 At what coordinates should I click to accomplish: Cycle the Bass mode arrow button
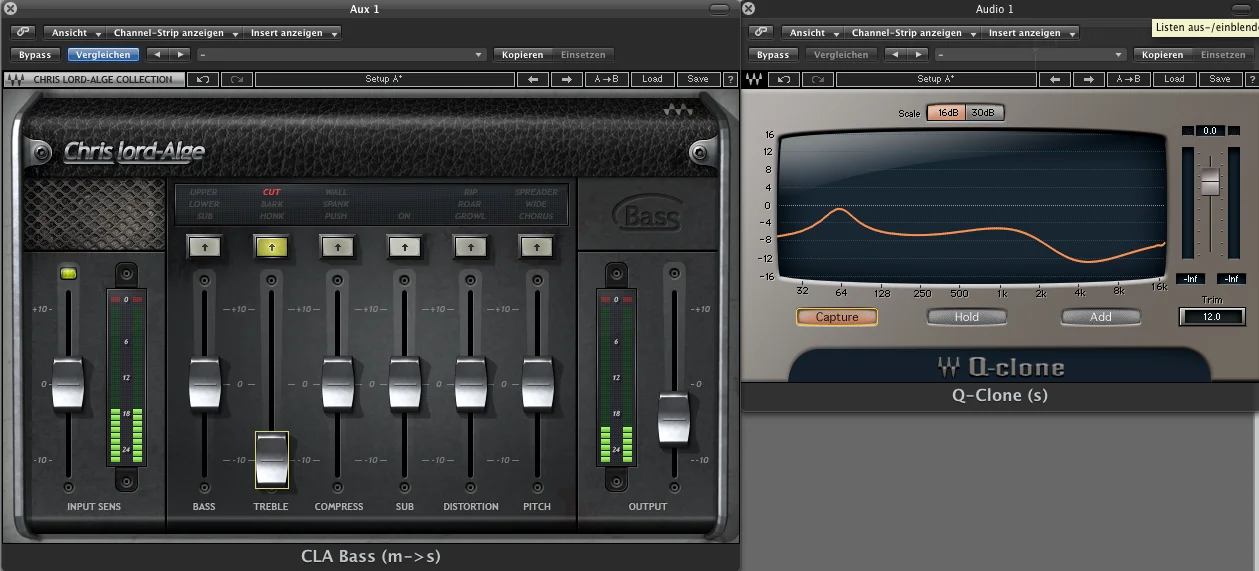(204, 245)
